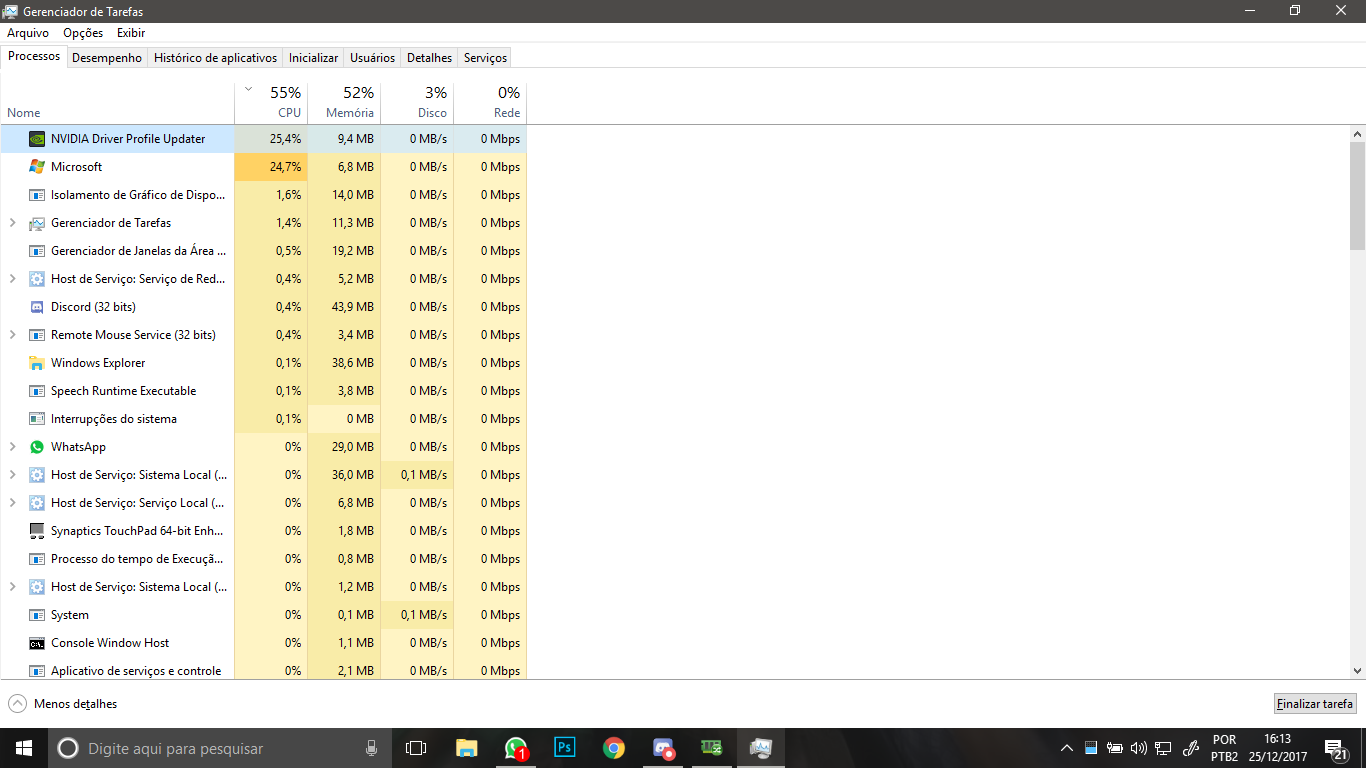This screenshot has height=768, width=1366.
Task: Switch to the Usuários tab
Action: click(x=372, y=58)
